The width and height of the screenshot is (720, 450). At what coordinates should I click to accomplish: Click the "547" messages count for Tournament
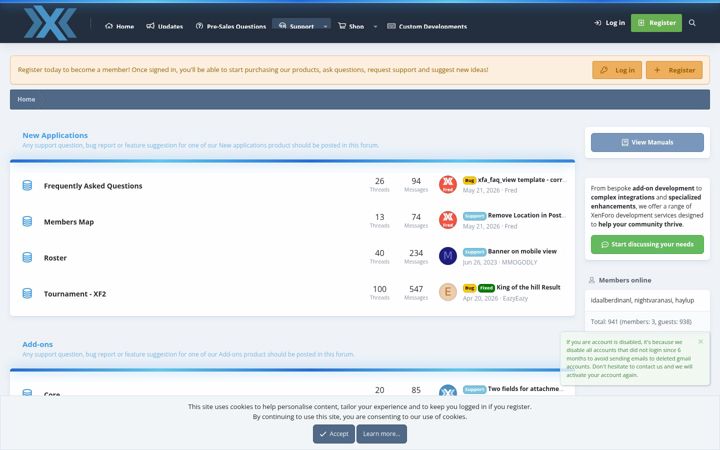coord(416,289)
